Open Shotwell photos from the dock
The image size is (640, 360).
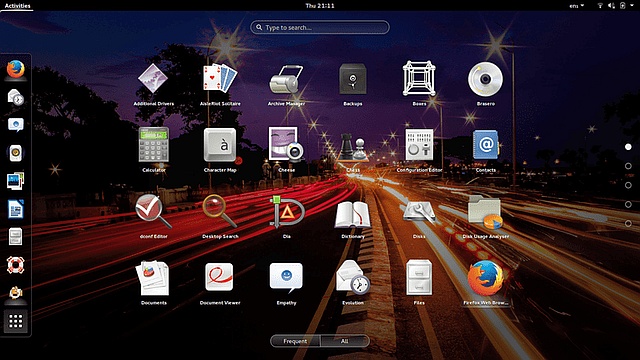(x=16, y=181)
